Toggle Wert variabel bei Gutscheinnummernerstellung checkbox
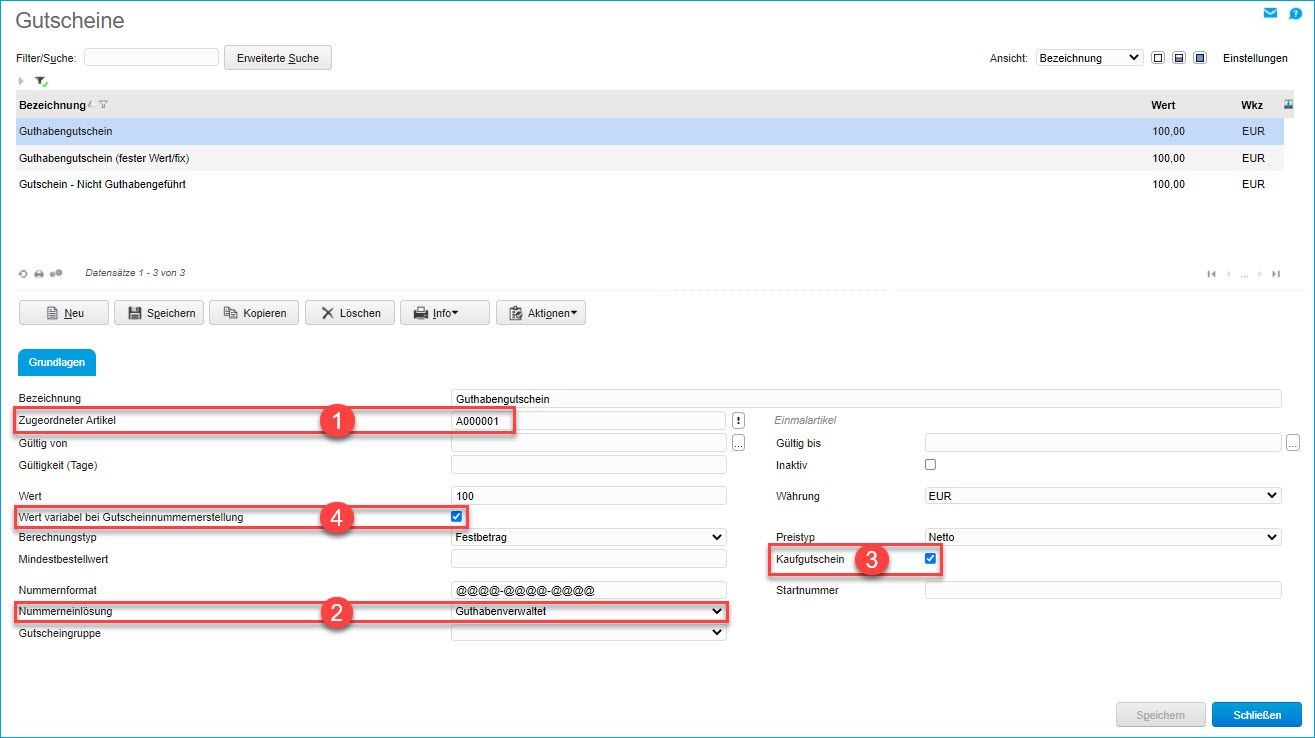 point(457,517)
